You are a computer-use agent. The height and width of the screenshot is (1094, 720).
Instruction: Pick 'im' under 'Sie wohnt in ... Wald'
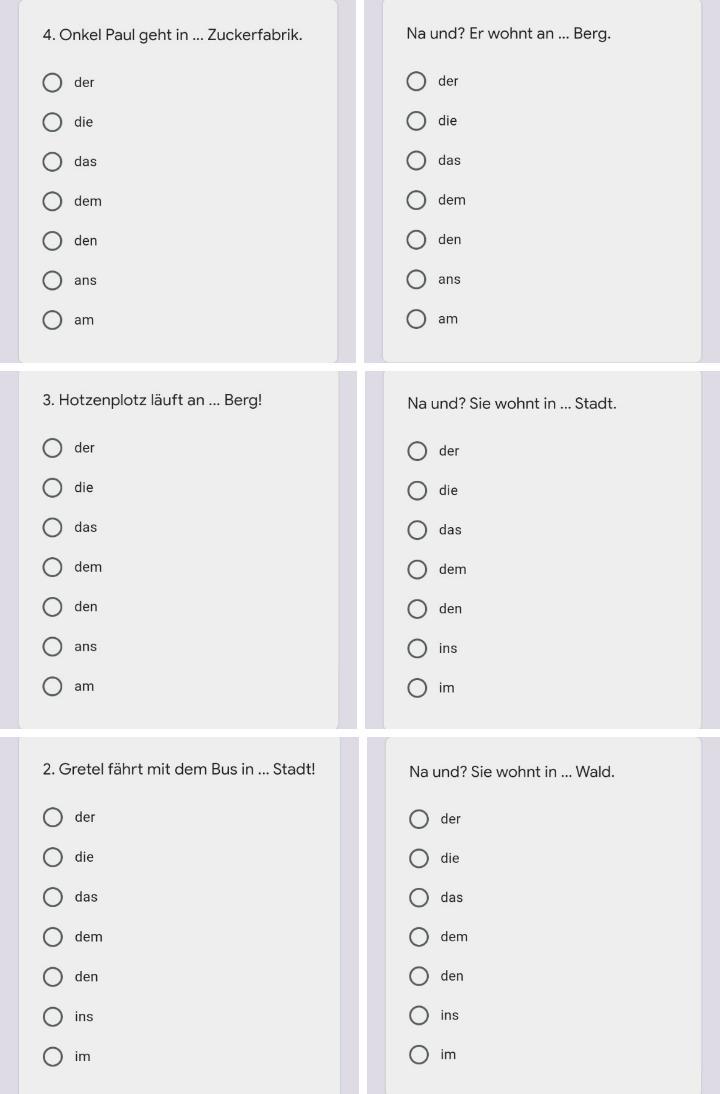419,1055
